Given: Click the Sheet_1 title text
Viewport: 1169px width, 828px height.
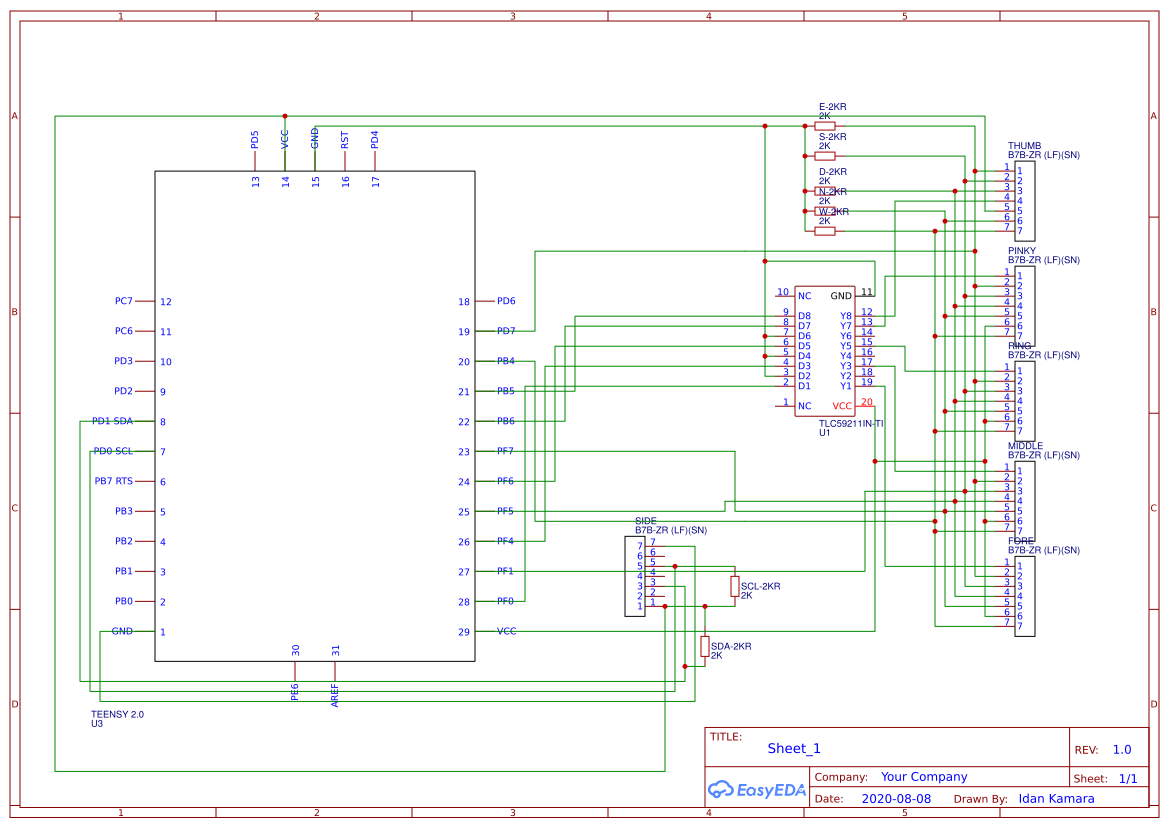Looking at the screenshot, I should point(791,748).
